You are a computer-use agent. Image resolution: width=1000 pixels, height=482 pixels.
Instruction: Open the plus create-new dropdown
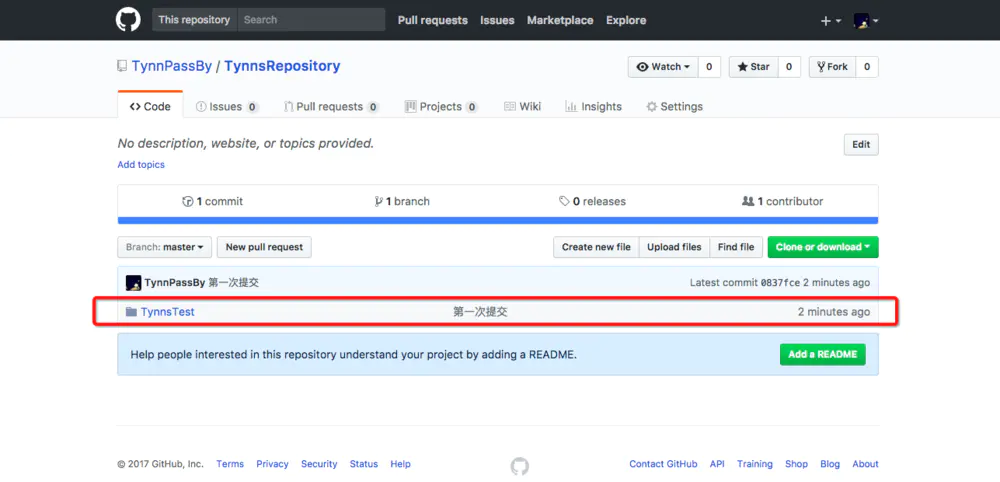click(x=830, y=20)
